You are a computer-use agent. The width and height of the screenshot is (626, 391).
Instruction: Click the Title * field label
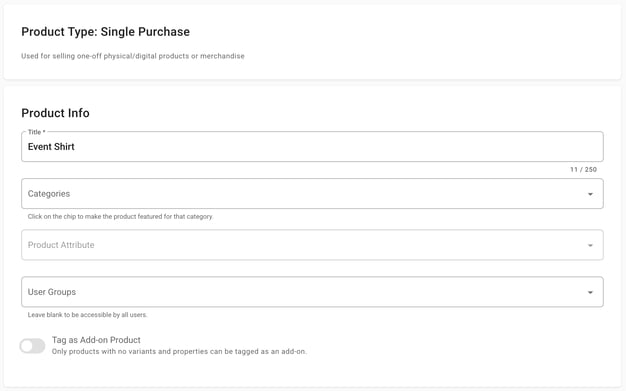36,132
